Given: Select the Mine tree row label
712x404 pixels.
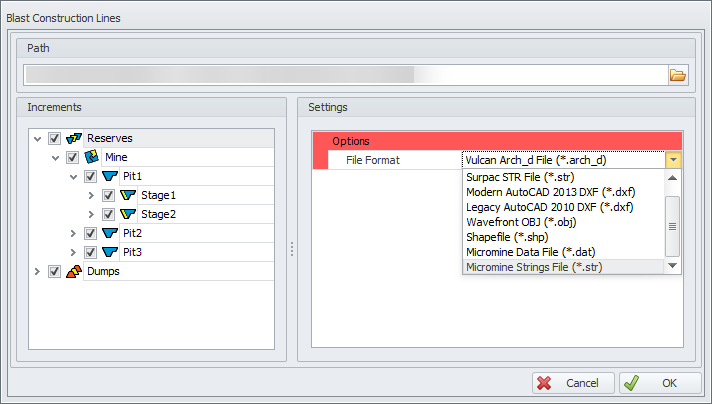Looking at the screenshot, I should [x=116, y=157].
